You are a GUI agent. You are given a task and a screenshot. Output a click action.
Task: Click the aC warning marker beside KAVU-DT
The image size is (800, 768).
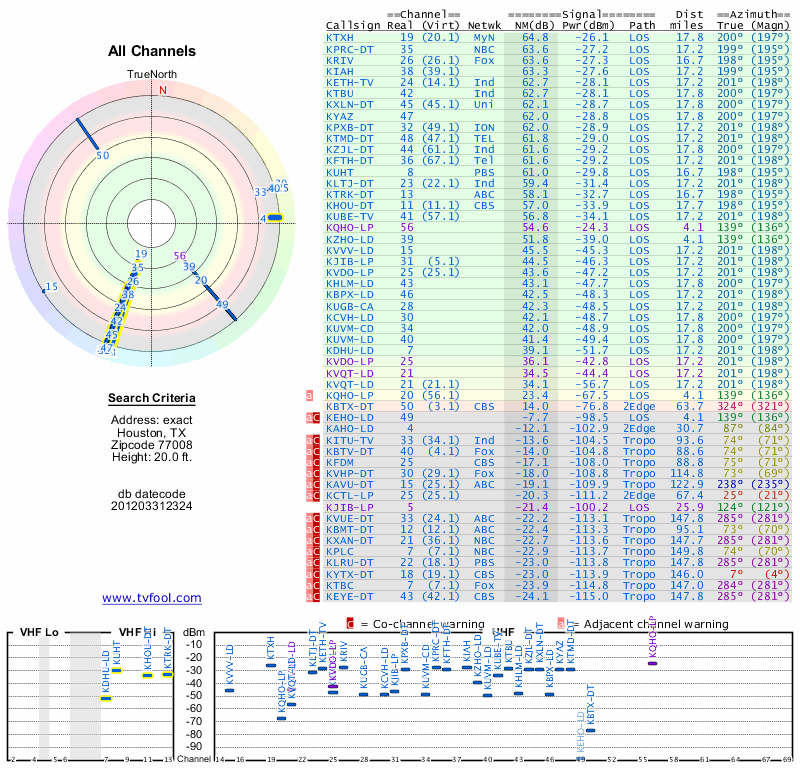pos(313,484)
